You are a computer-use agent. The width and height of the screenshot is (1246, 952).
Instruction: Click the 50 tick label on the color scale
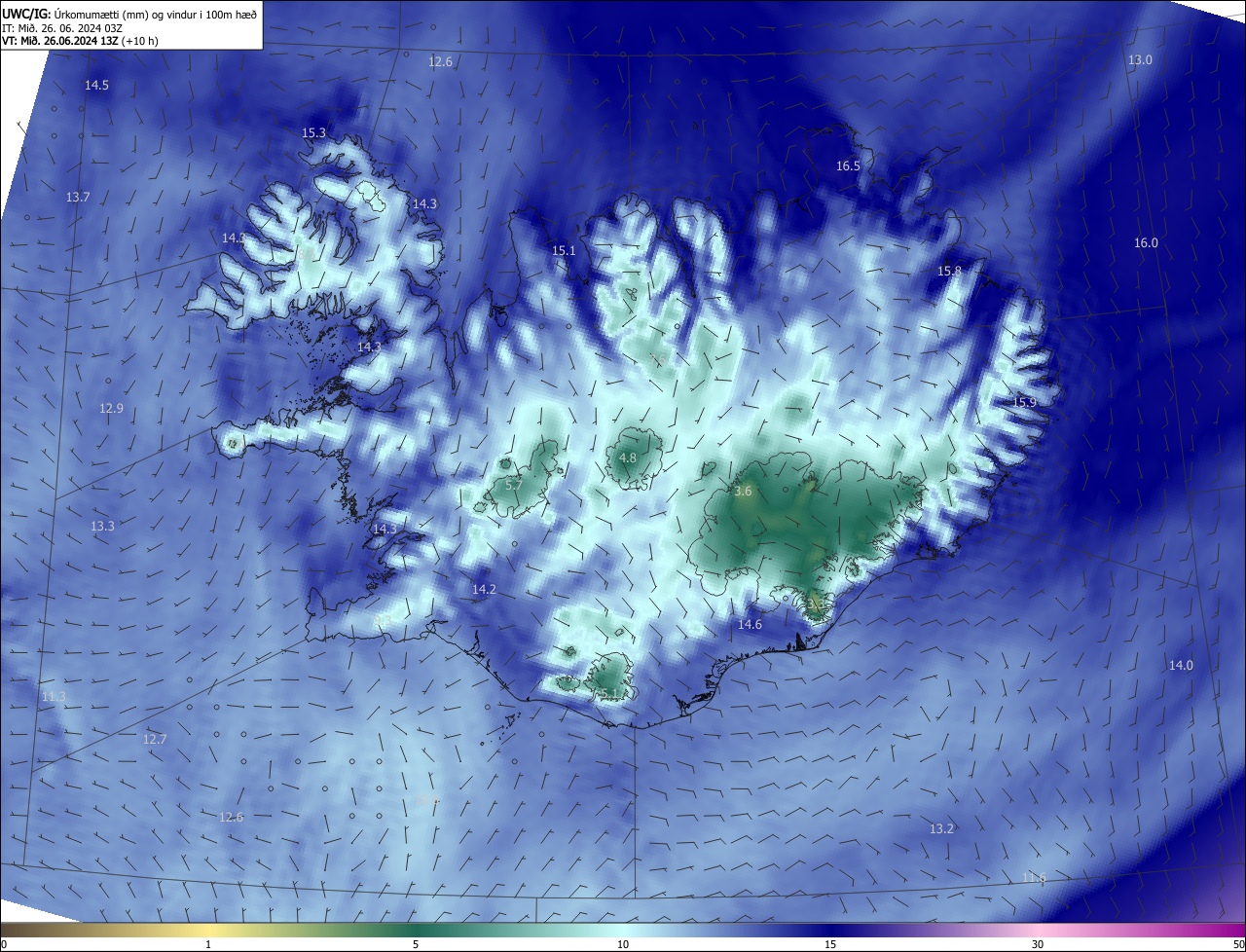[x=1238, y=944]
